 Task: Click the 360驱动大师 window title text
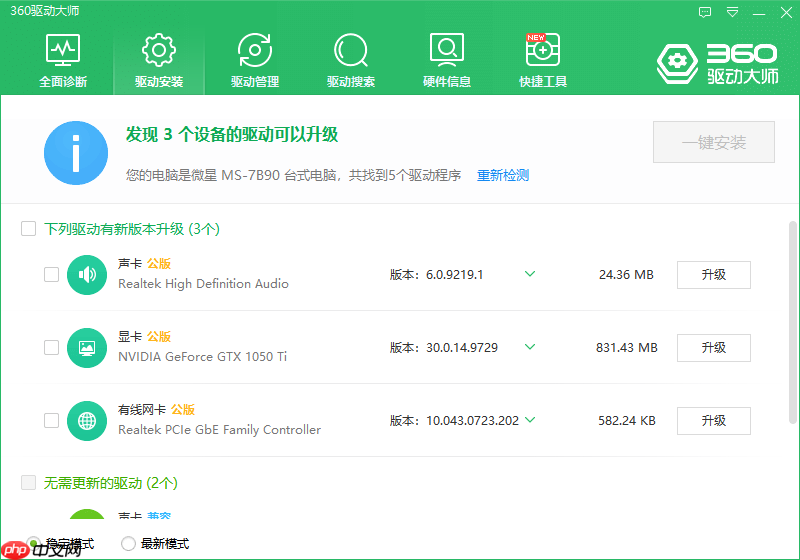45,11
